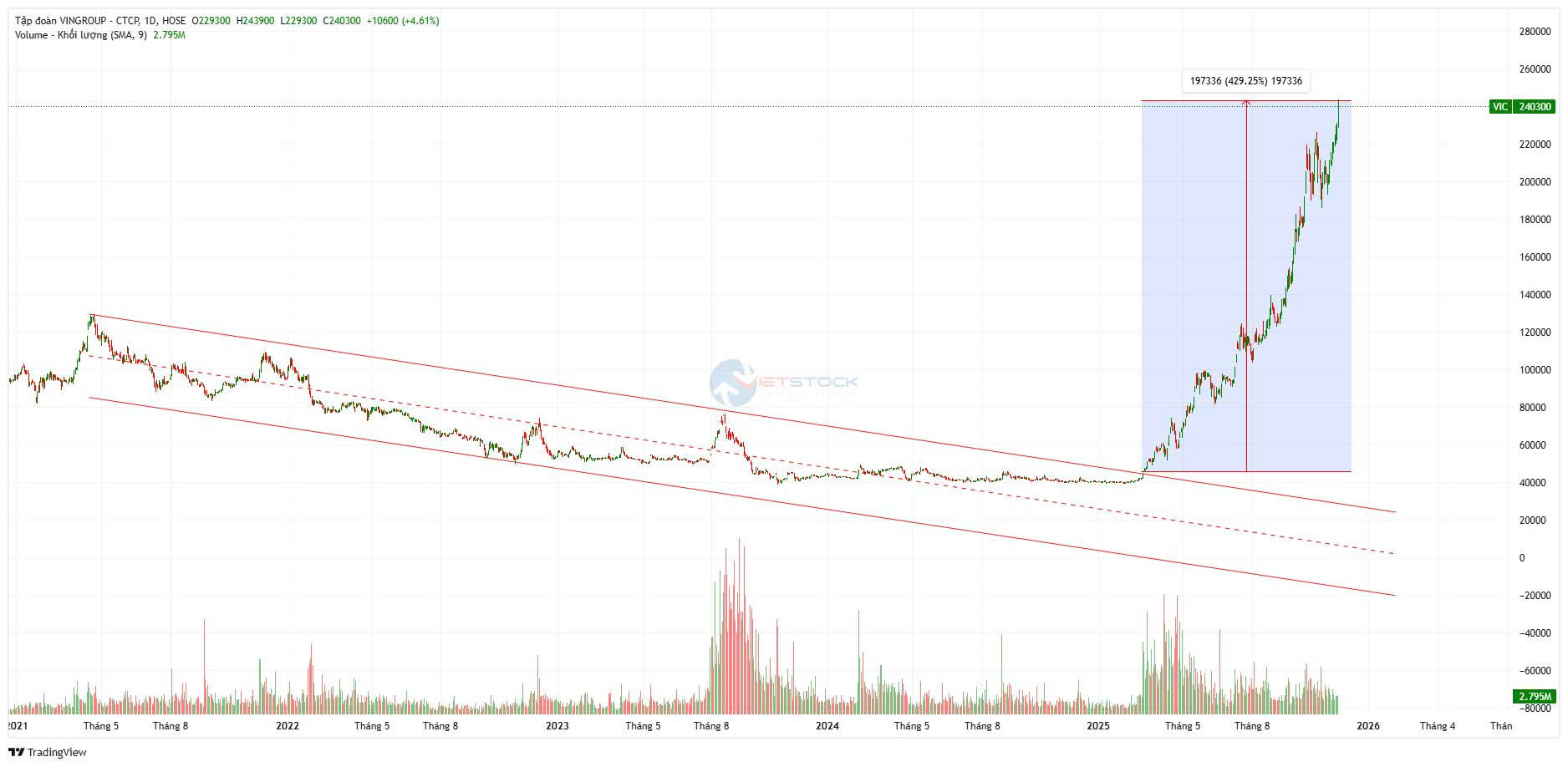Click the 60000 price axis label

pos(1535,445)
